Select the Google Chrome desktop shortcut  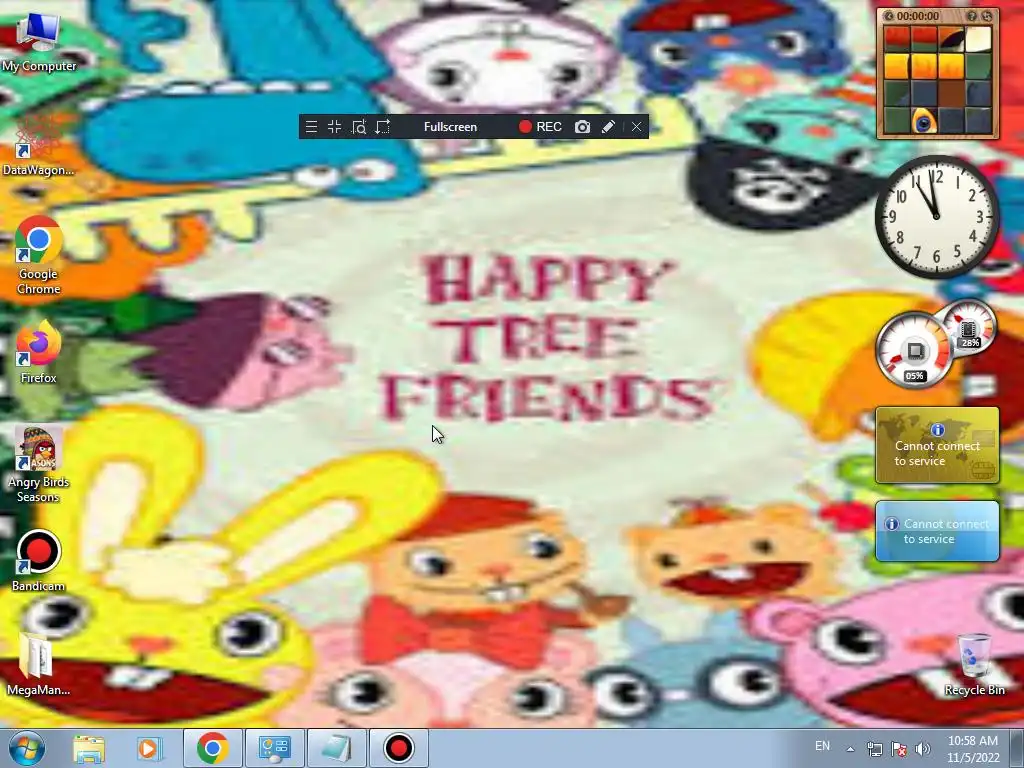(39, 257)
